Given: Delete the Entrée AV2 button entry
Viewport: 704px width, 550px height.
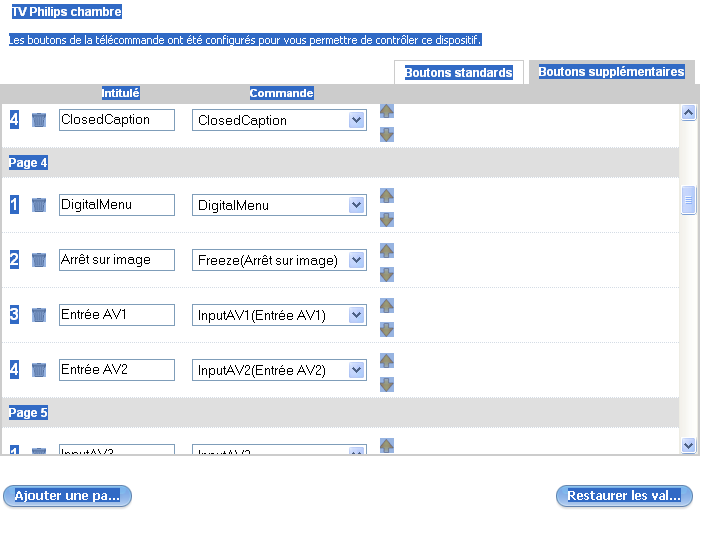Looking at the screenshot, I should (39, 370).
